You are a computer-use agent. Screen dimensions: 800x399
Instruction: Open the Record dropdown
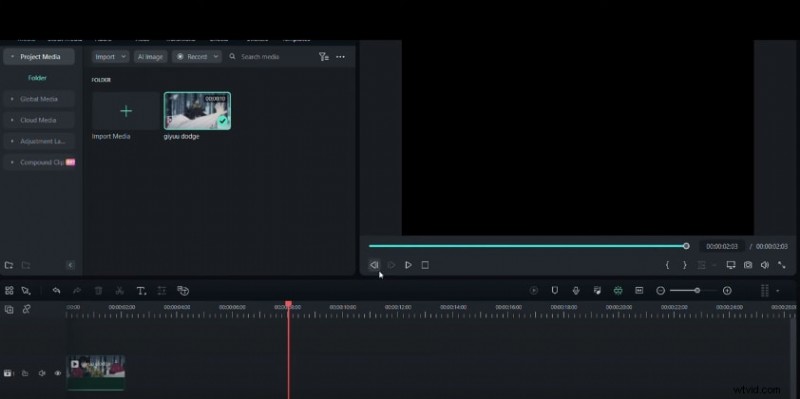pos(197,57)
